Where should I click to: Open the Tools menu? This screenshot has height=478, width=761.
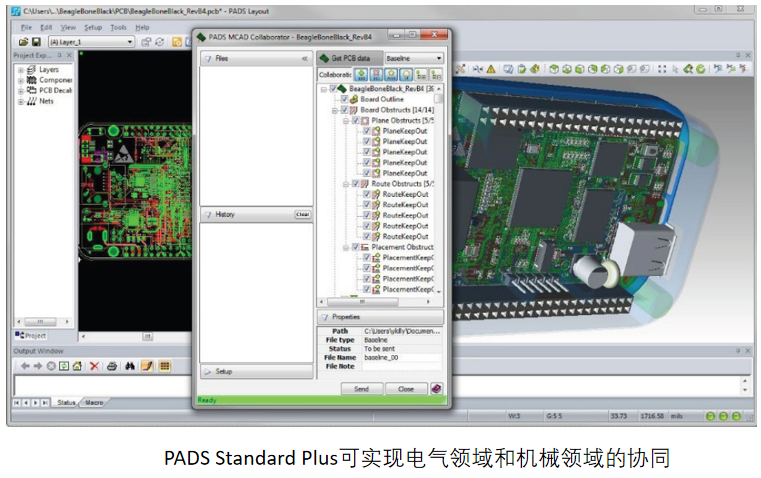coord(118,28)
